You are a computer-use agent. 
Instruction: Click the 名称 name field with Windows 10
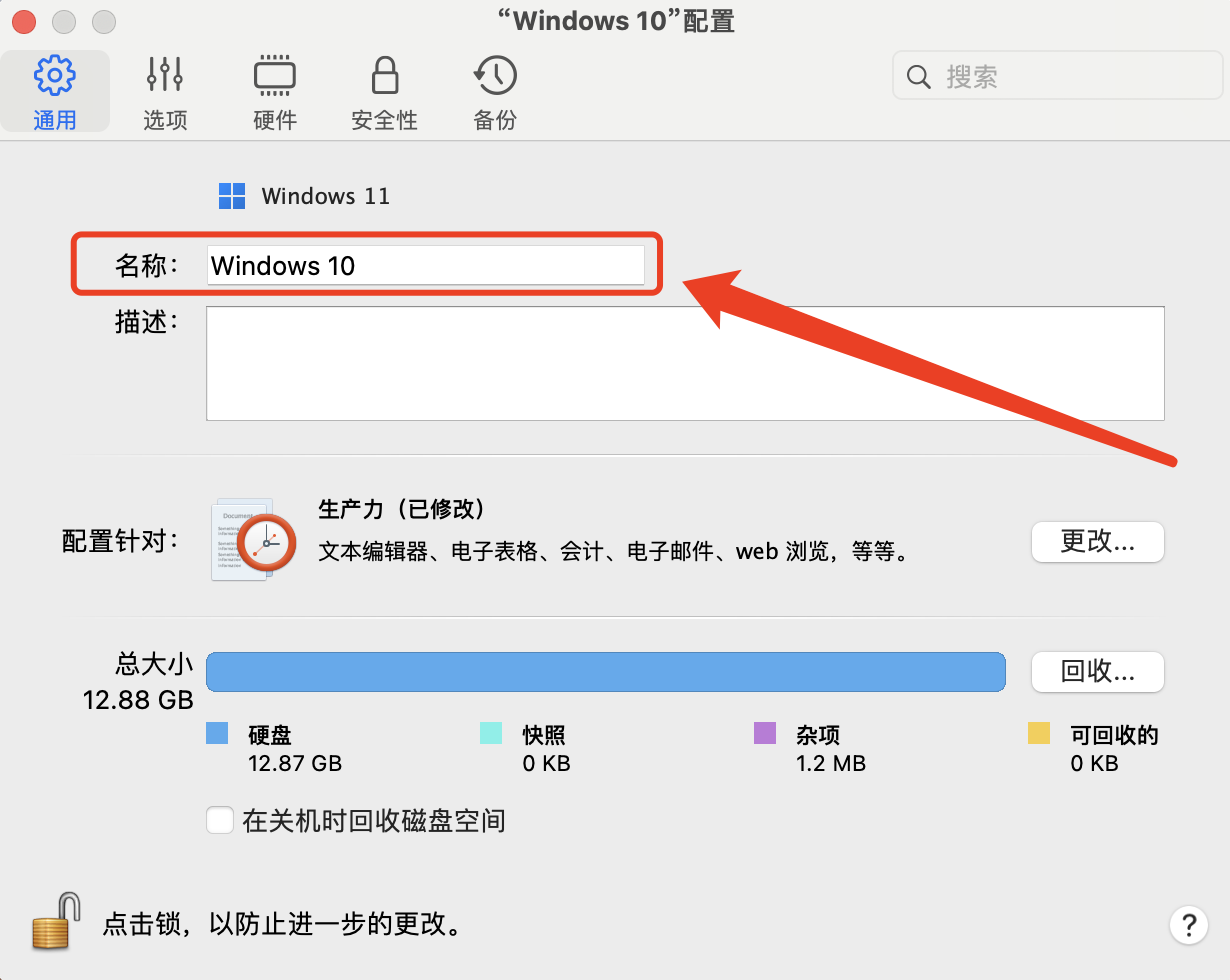click(x=426, y=265)
